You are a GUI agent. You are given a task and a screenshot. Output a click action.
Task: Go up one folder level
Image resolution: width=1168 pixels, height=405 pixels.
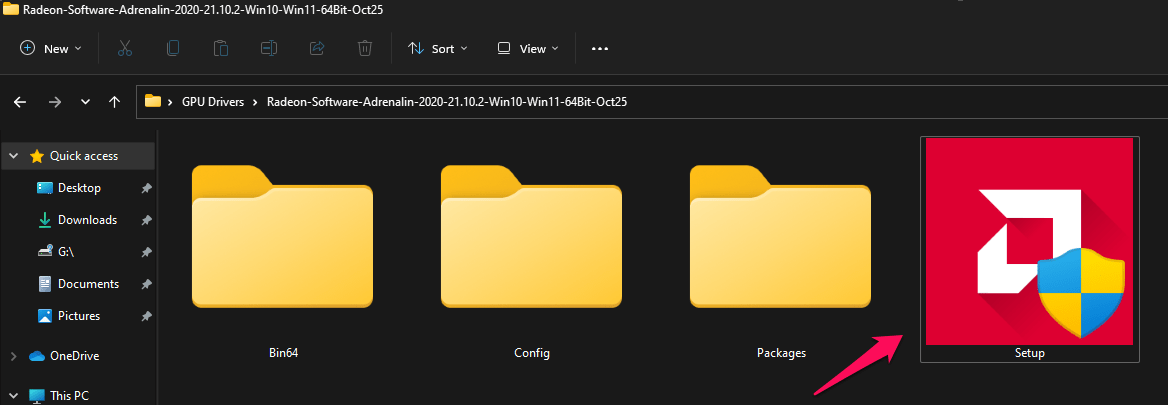tap(114, 102)
